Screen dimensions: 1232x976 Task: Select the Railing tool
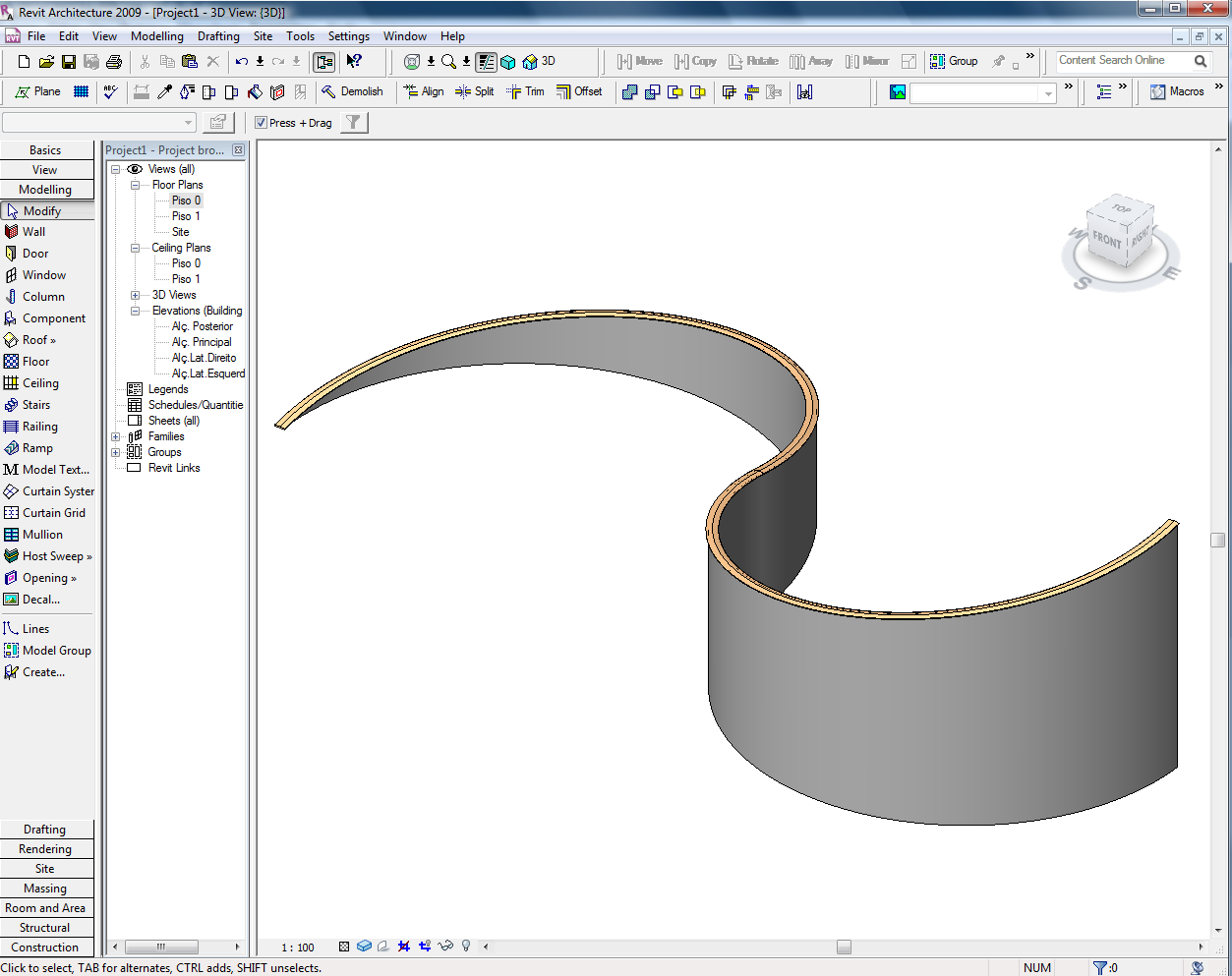point(39,427)
